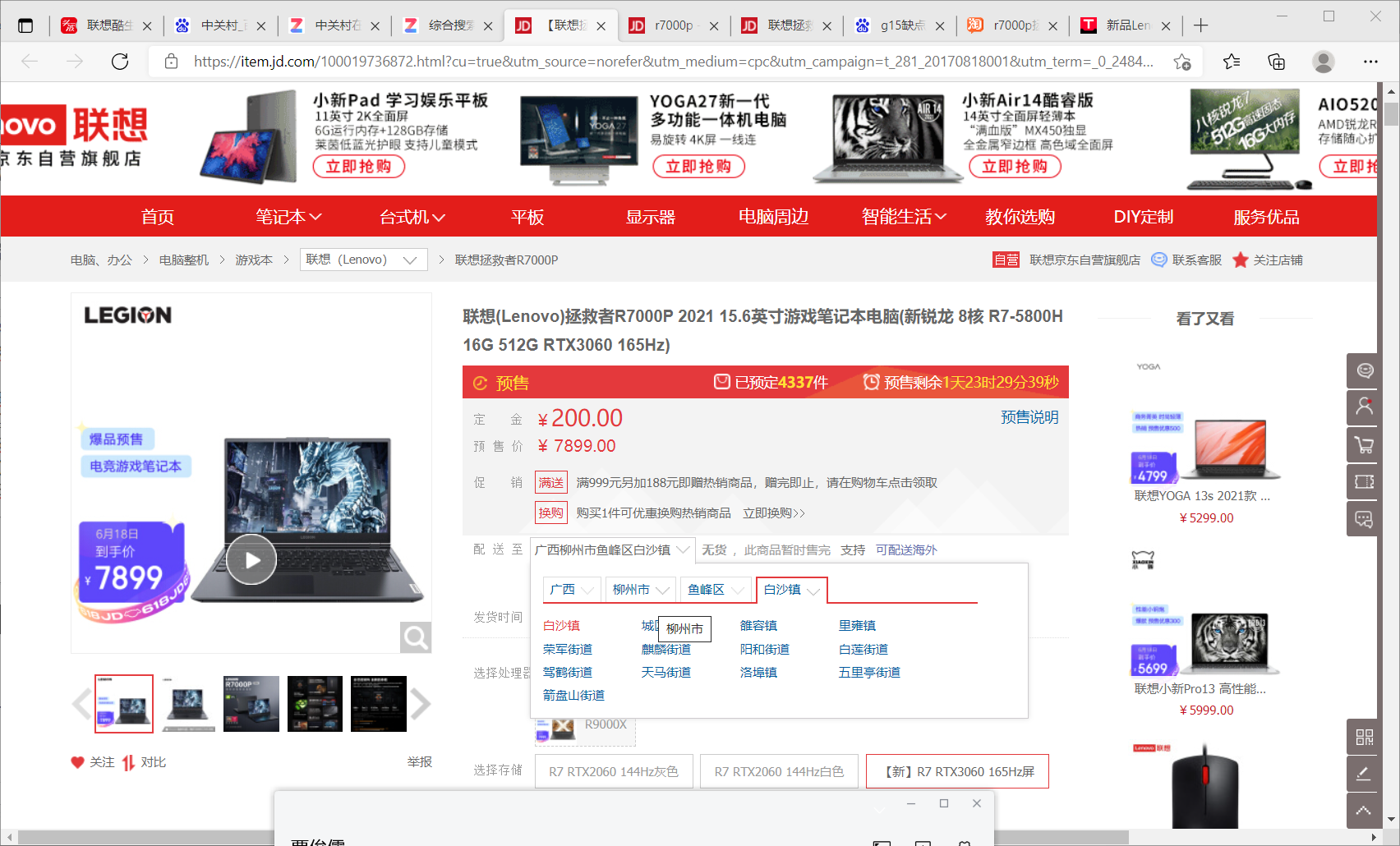This screenshot has height=846, width=1400.
Task: Open the browser Settings and more menu
Action: 1370,62
